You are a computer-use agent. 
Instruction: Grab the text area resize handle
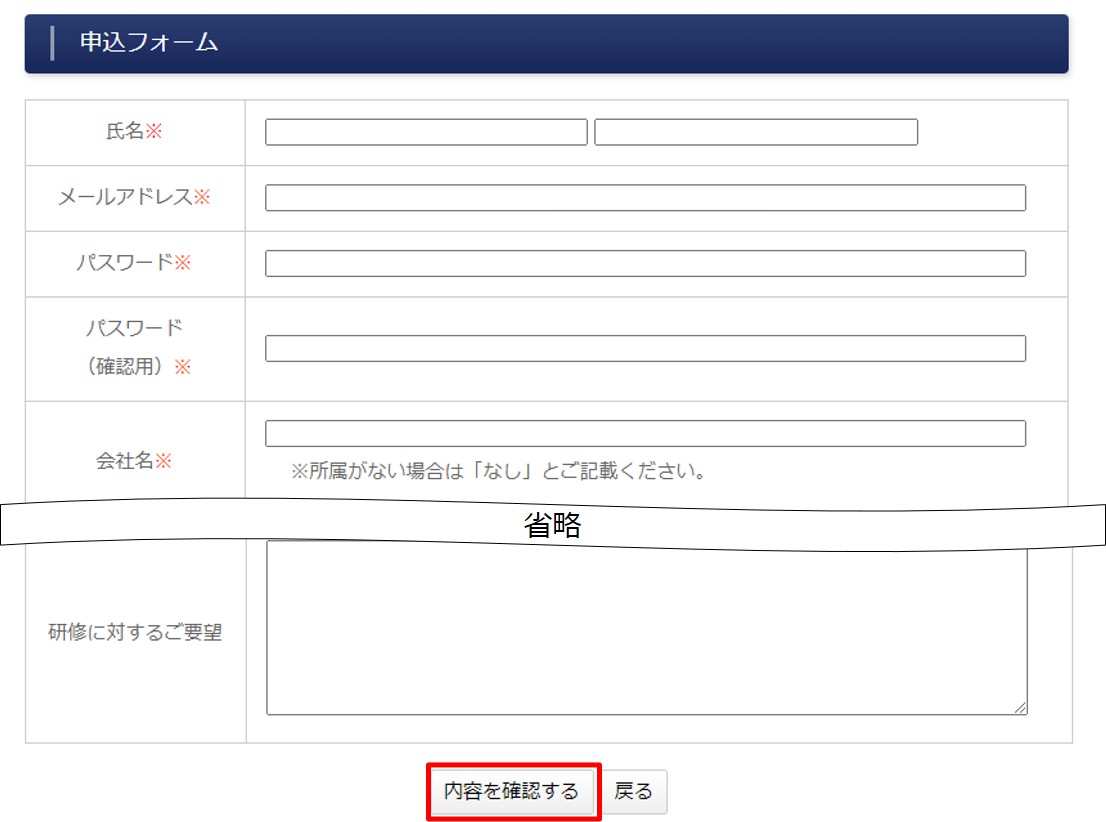click(x=1020, y=708)
